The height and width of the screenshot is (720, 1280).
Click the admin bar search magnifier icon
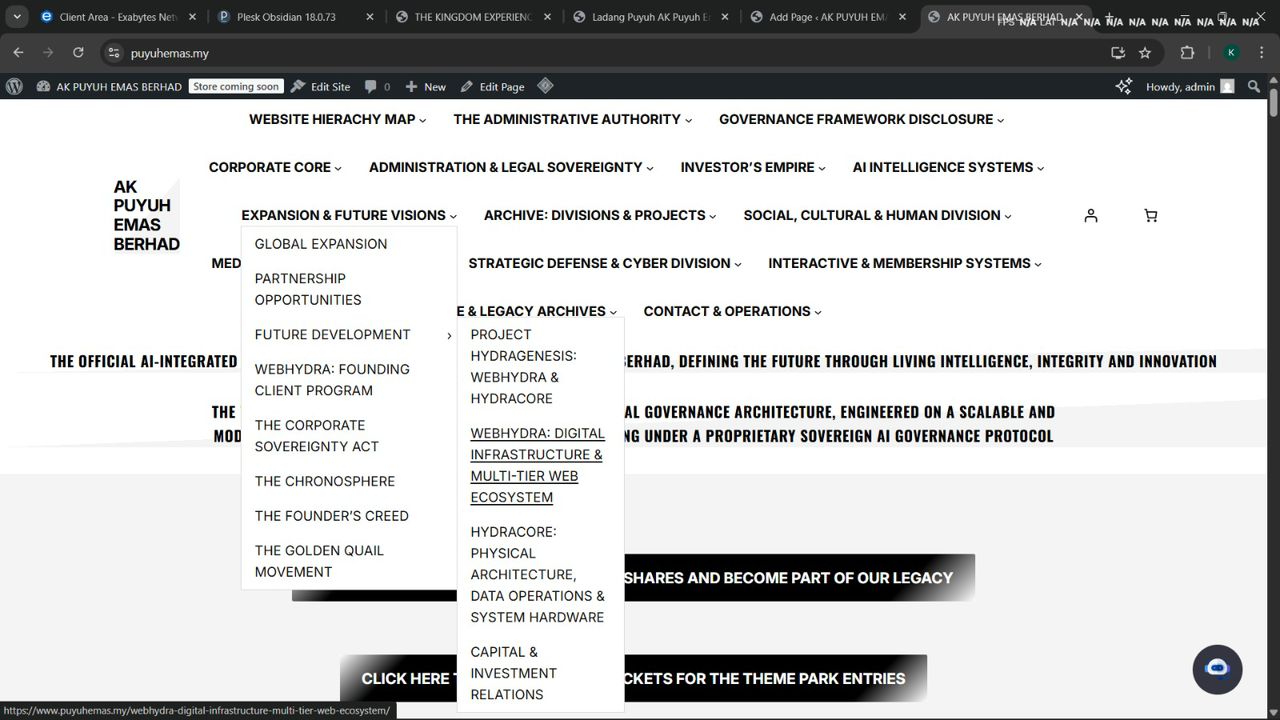pyautogui.click(x=1254, y=87)
